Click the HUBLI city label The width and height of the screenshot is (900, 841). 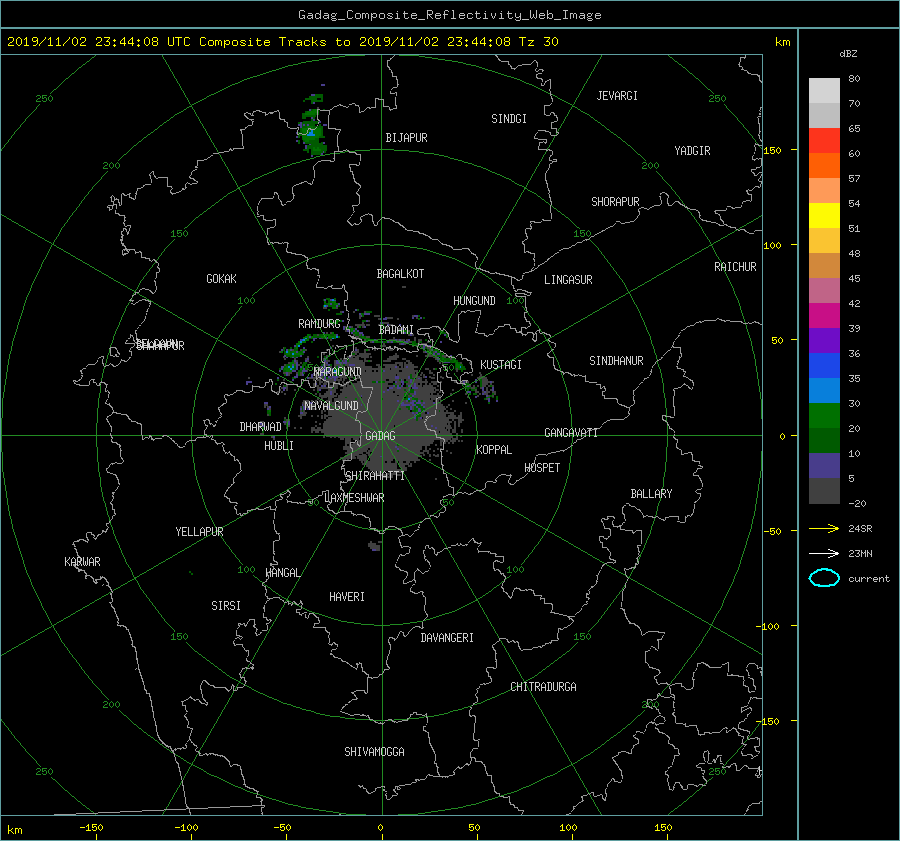[x=278, y=446]
